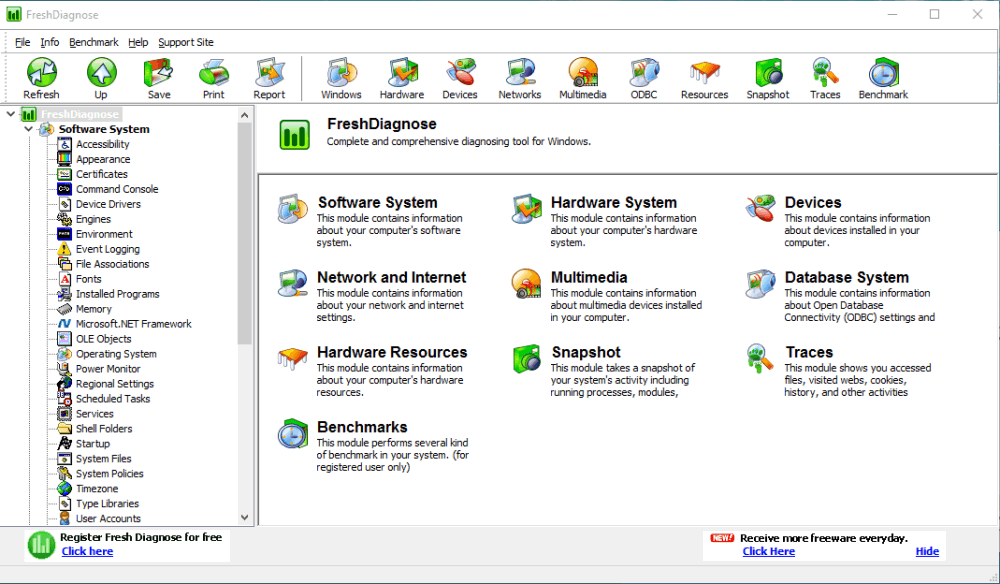1000x584 pixels.
Task: Follow 'Click here' link to register for free
Action: (x=87, y=551)
